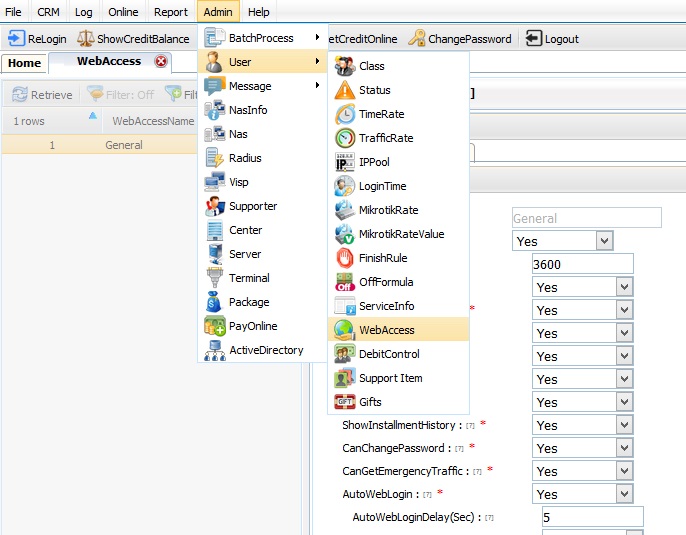Image resolution: width=686 pixels, height=535 pixels.
Task: Open FinishRule stop-hand icon item
Action: click(x=345, y=258)
